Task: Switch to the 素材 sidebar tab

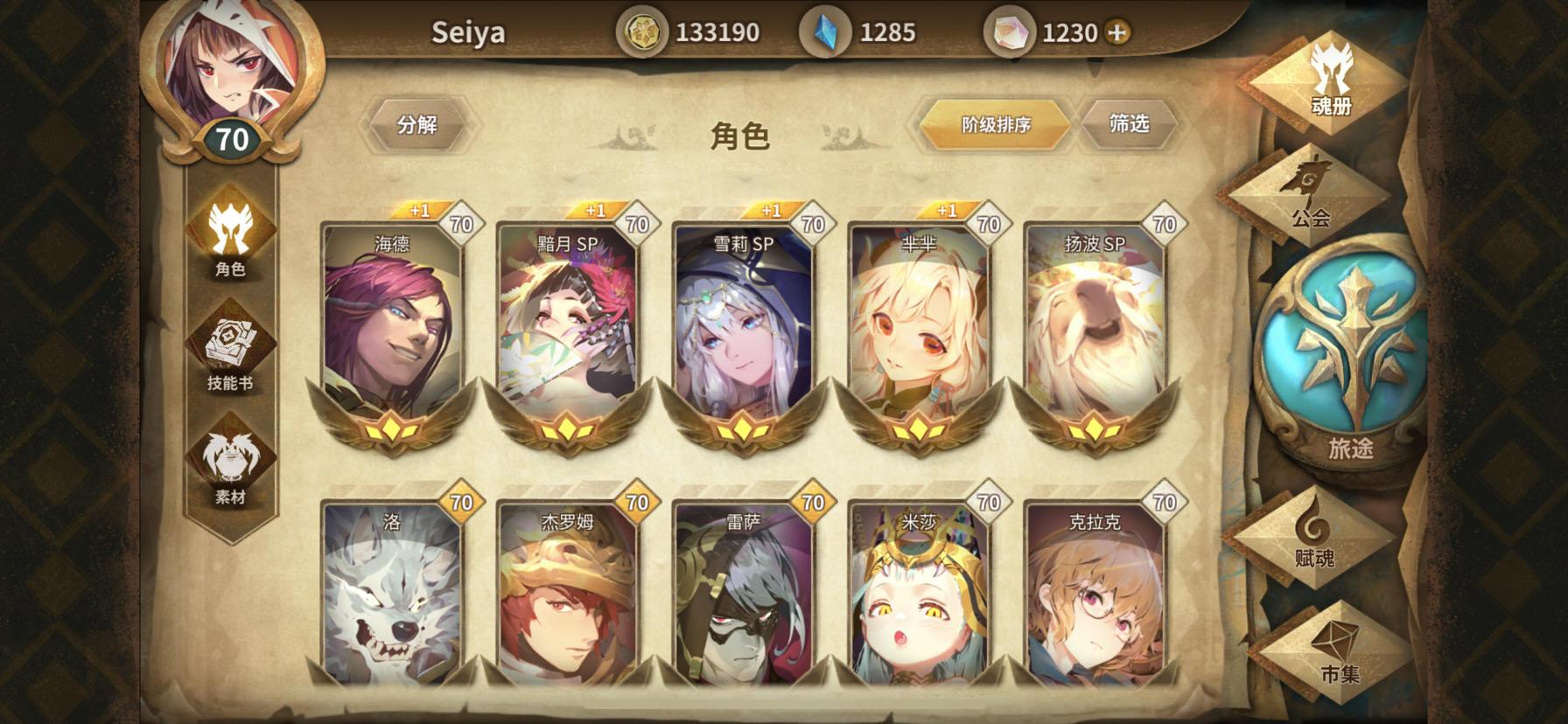Action: (x=230, y=462)
